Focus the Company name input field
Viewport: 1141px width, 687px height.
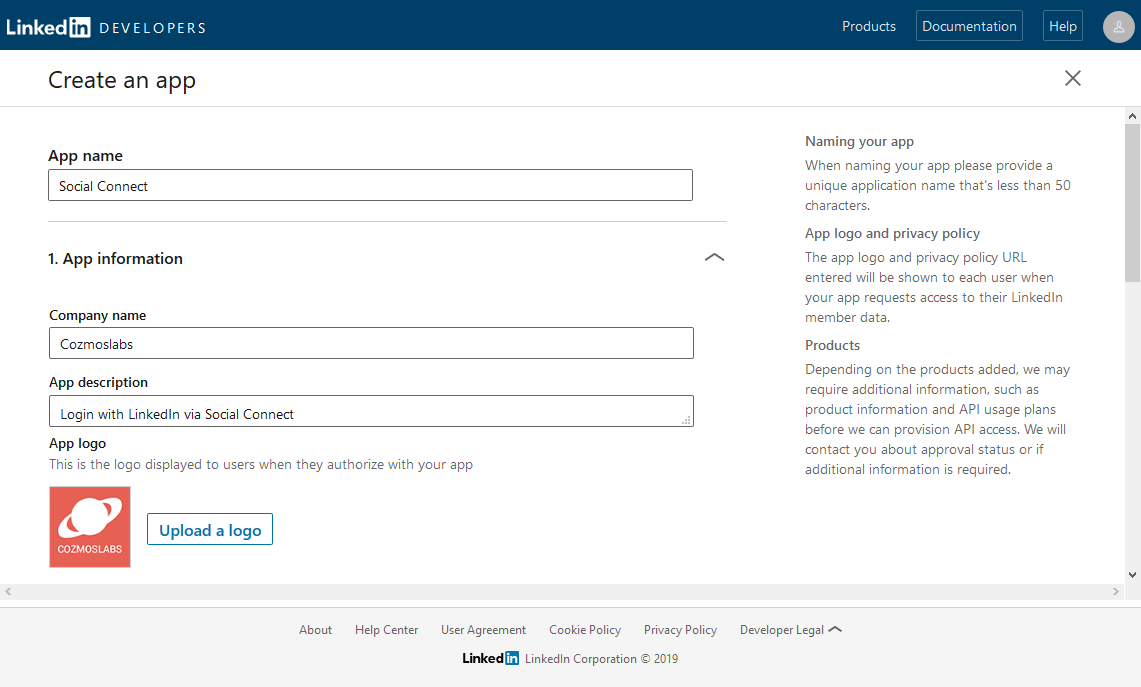[x=371, y=344]
